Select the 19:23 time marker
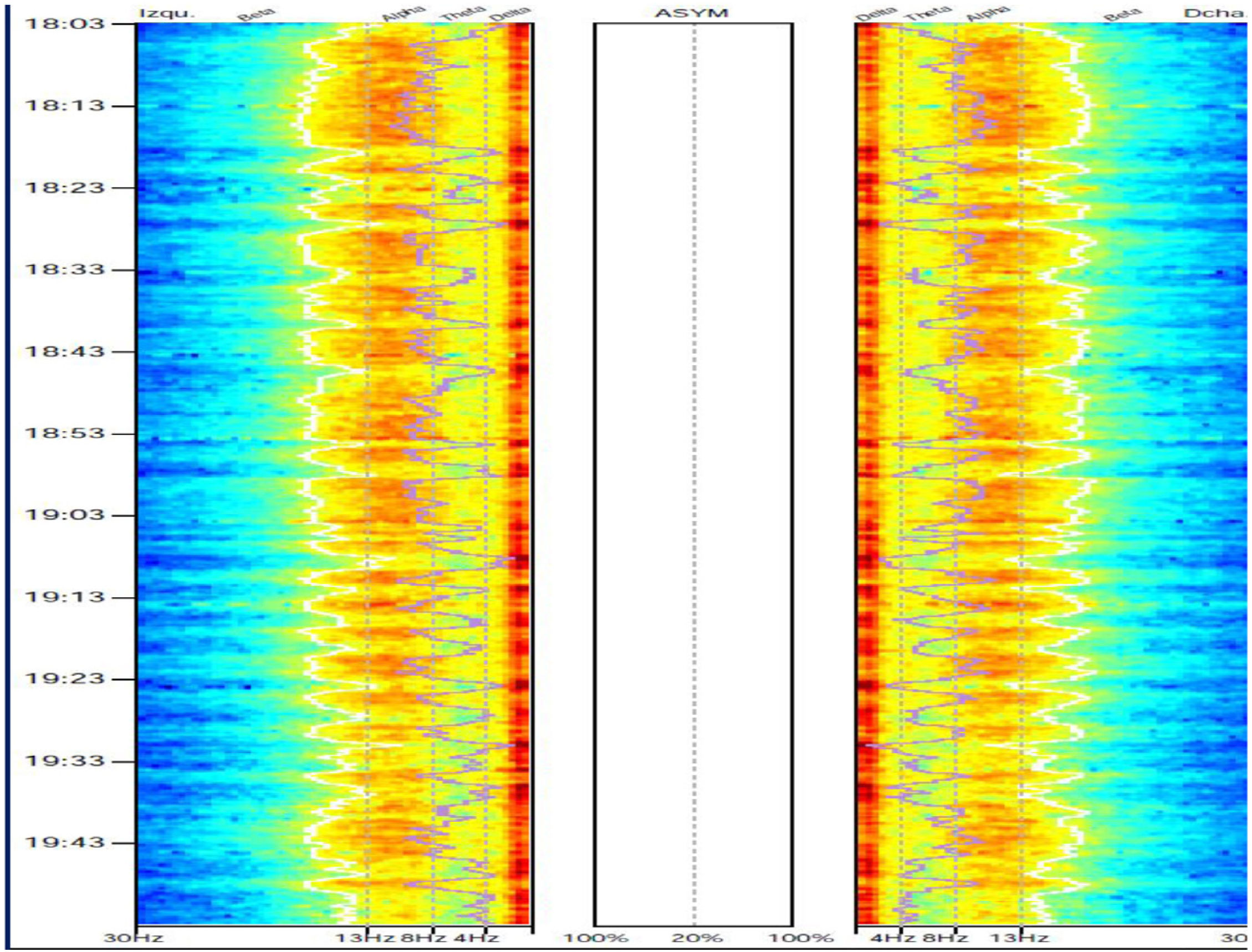 coord(65,679)
